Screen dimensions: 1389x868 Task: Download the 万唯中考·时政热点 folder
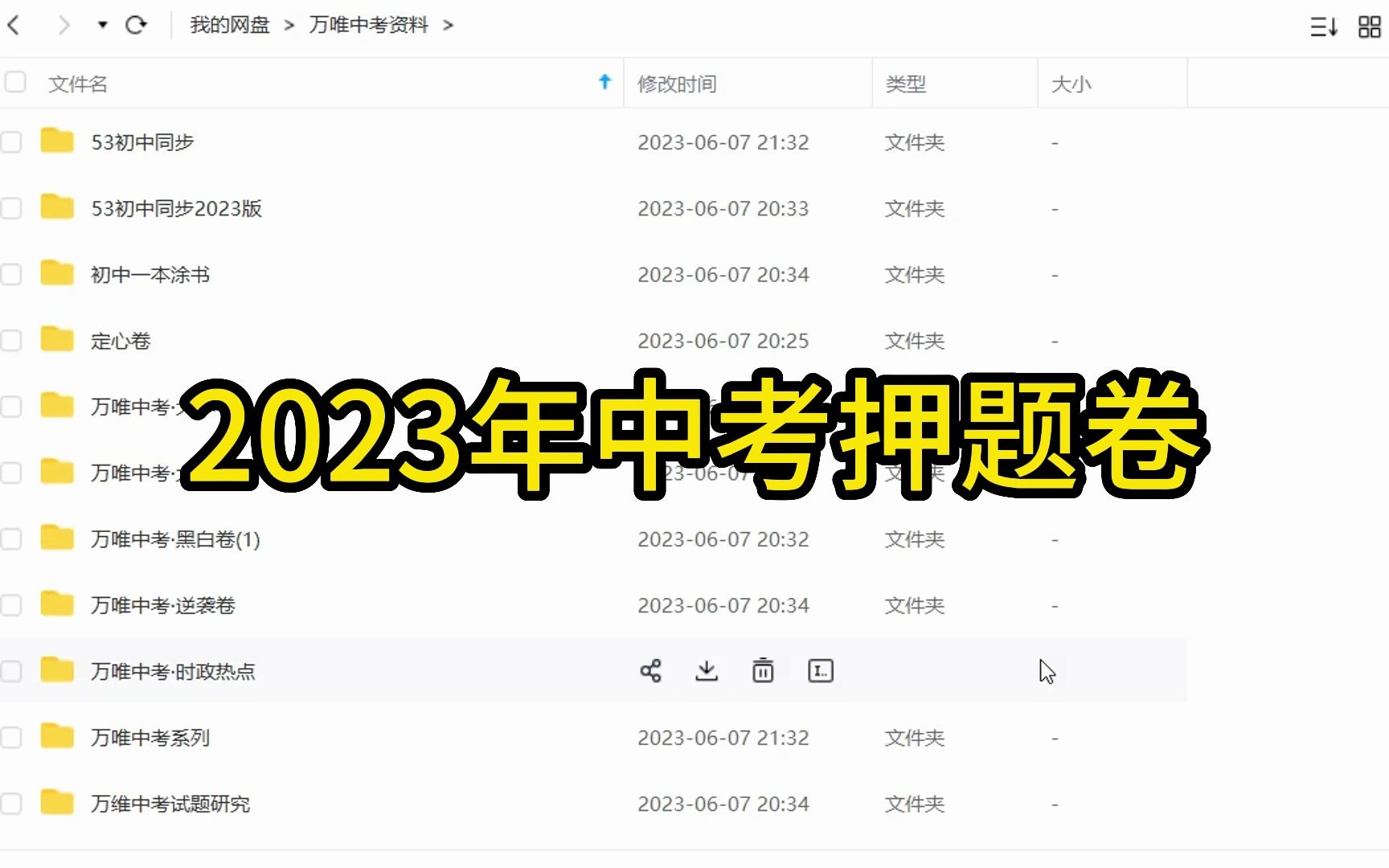coord(707,671)
